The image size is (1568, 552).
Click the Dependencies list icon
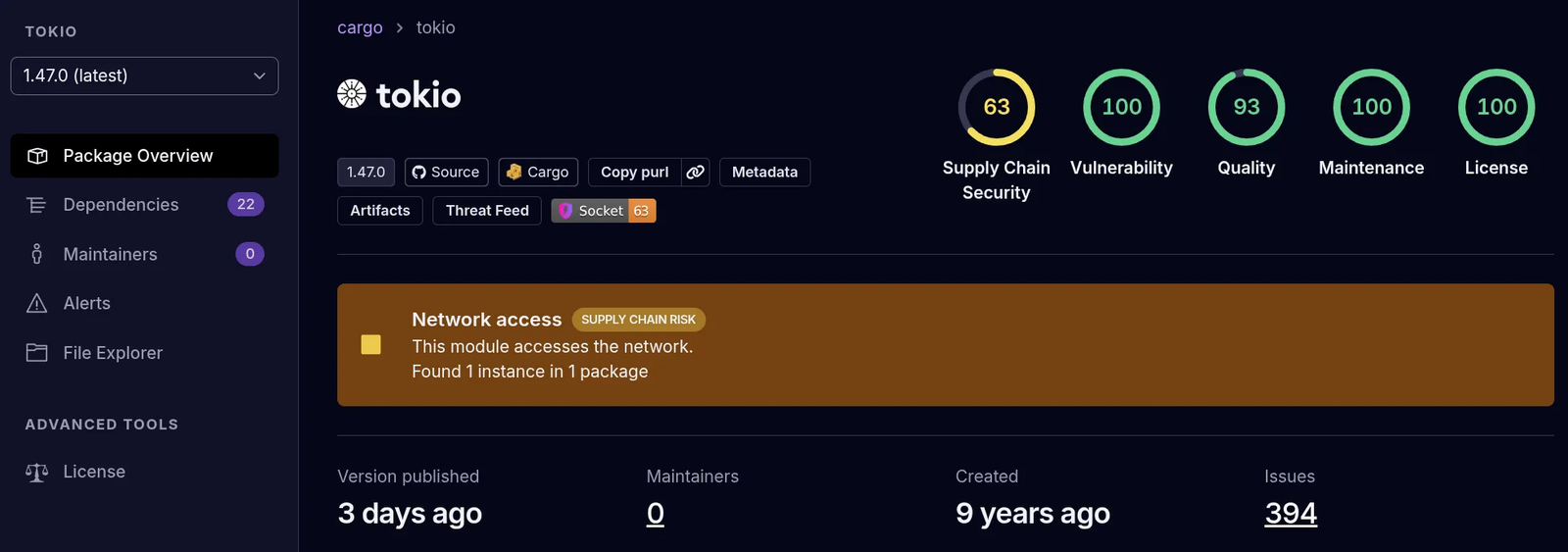(37, 205)
